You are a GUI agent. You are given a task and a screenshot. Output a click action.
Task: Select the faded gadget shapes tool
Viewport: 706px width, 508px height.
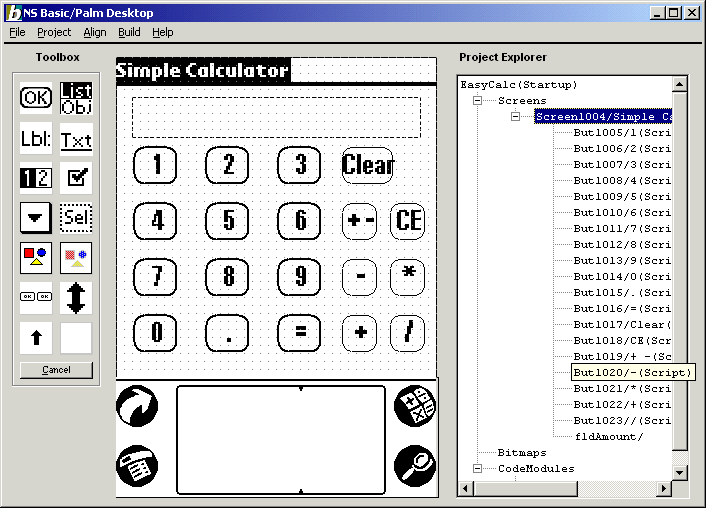click(76, 258)
